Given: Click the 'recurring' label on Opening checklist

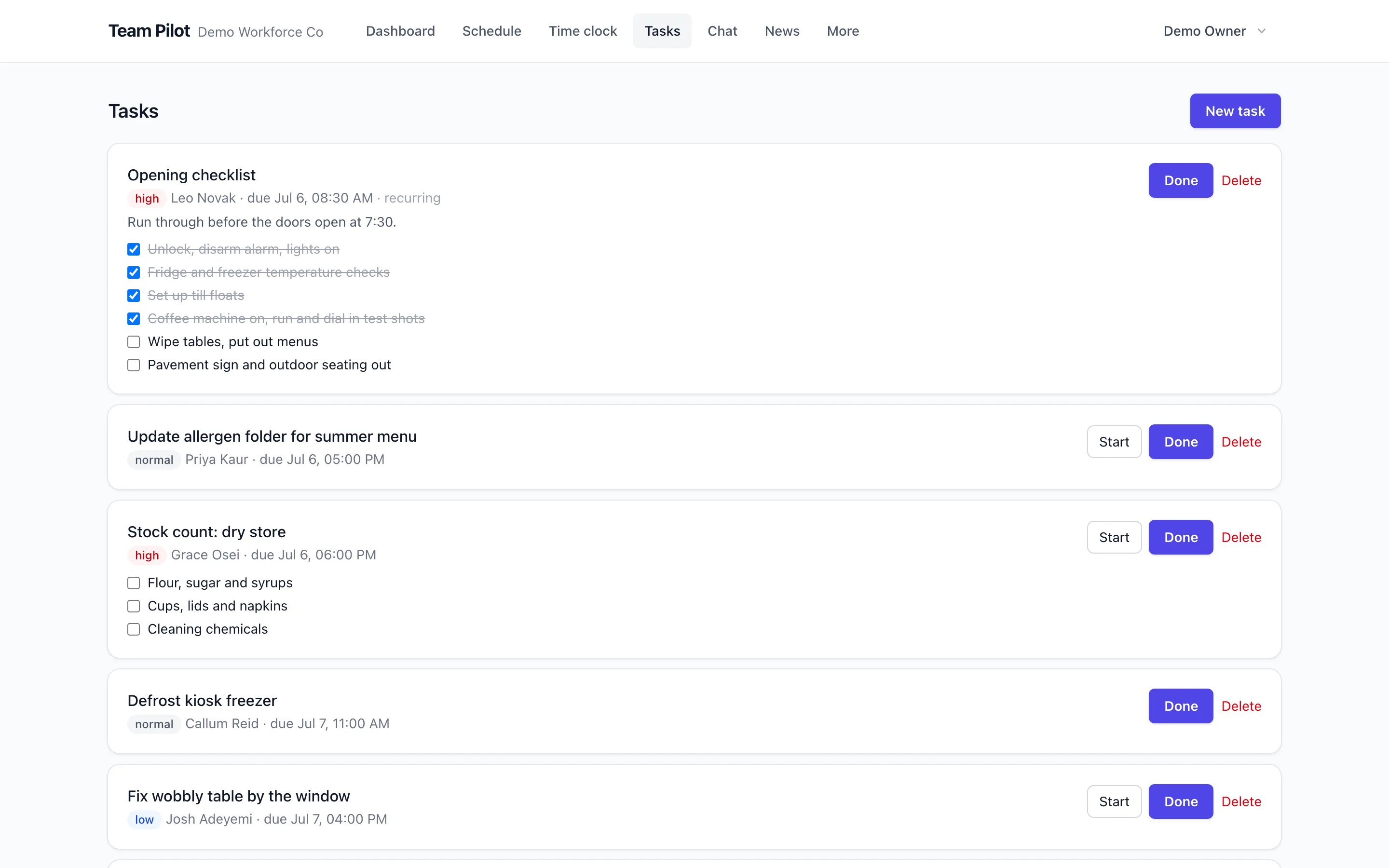Looking at the screenshot, I should click(412, 198).
